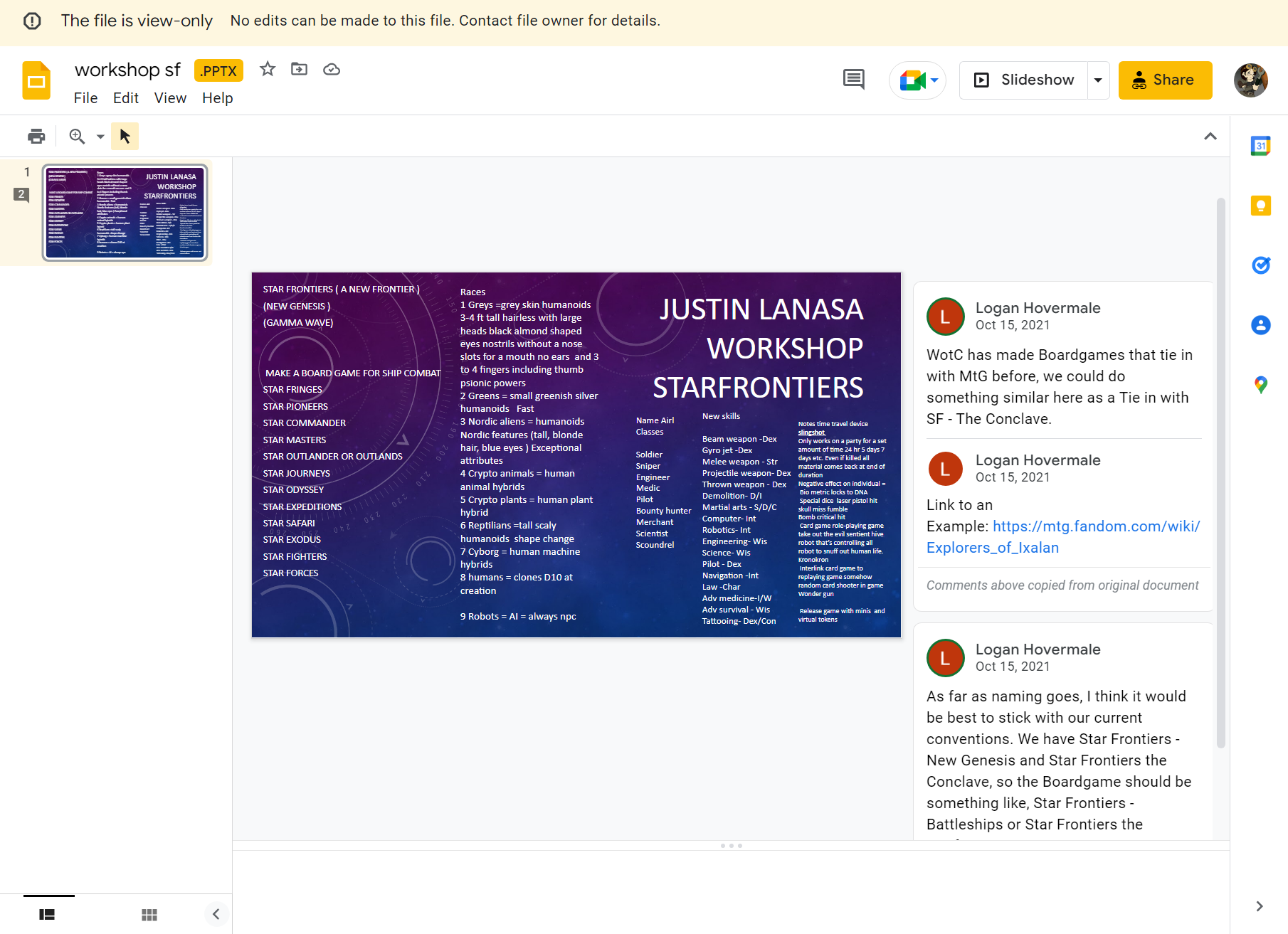Expand the Slideshow options dropdown arrow

[1098, 80]
